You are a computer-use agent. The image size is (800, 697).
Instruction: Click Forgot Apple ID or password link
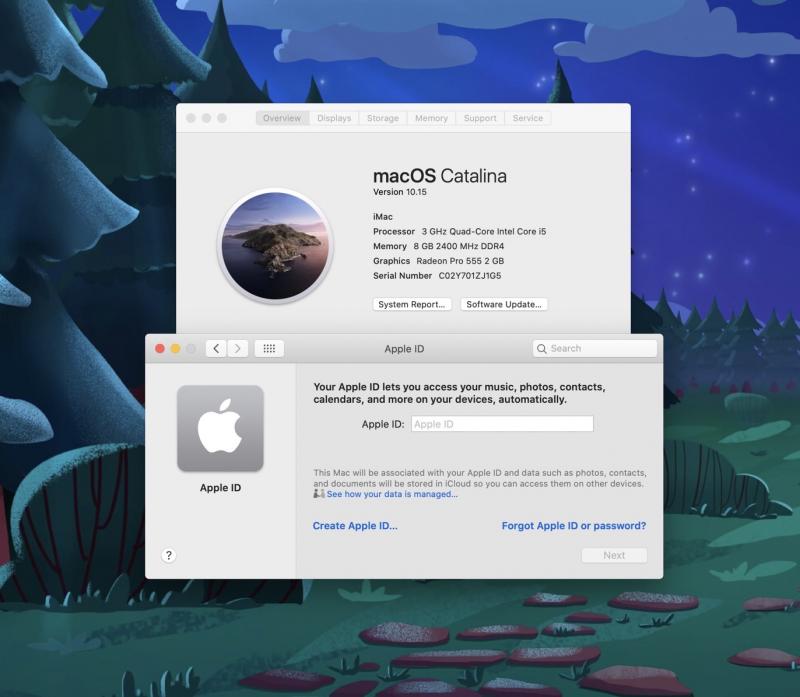click(574, 526)
